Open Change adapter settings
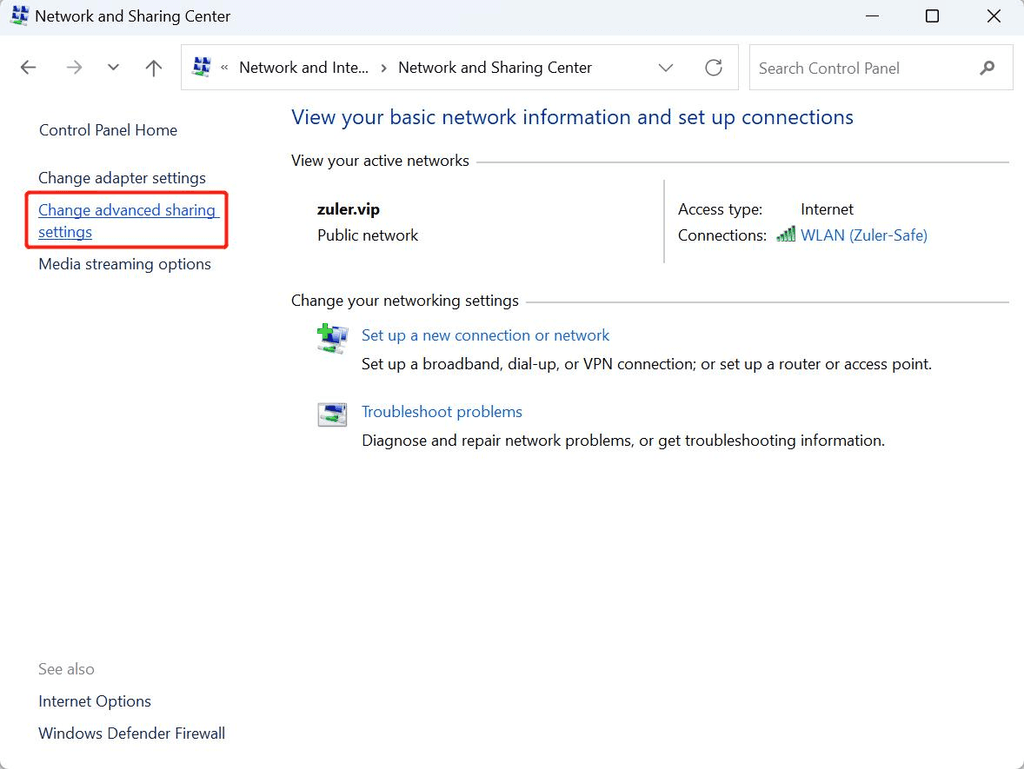The width and height of the screenshot is (1024, 769). pos(122,177)
